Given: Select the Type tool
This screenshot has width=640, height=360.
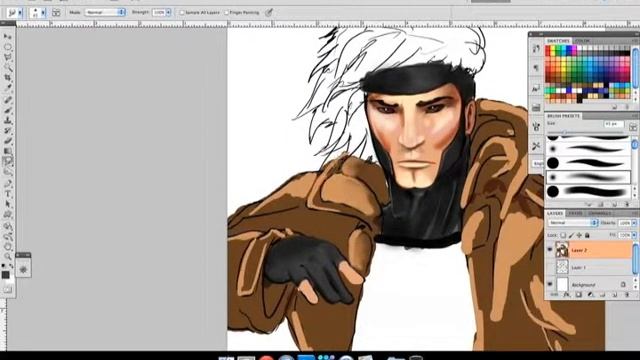Looking at the screenshot, I should pos(8,194).
